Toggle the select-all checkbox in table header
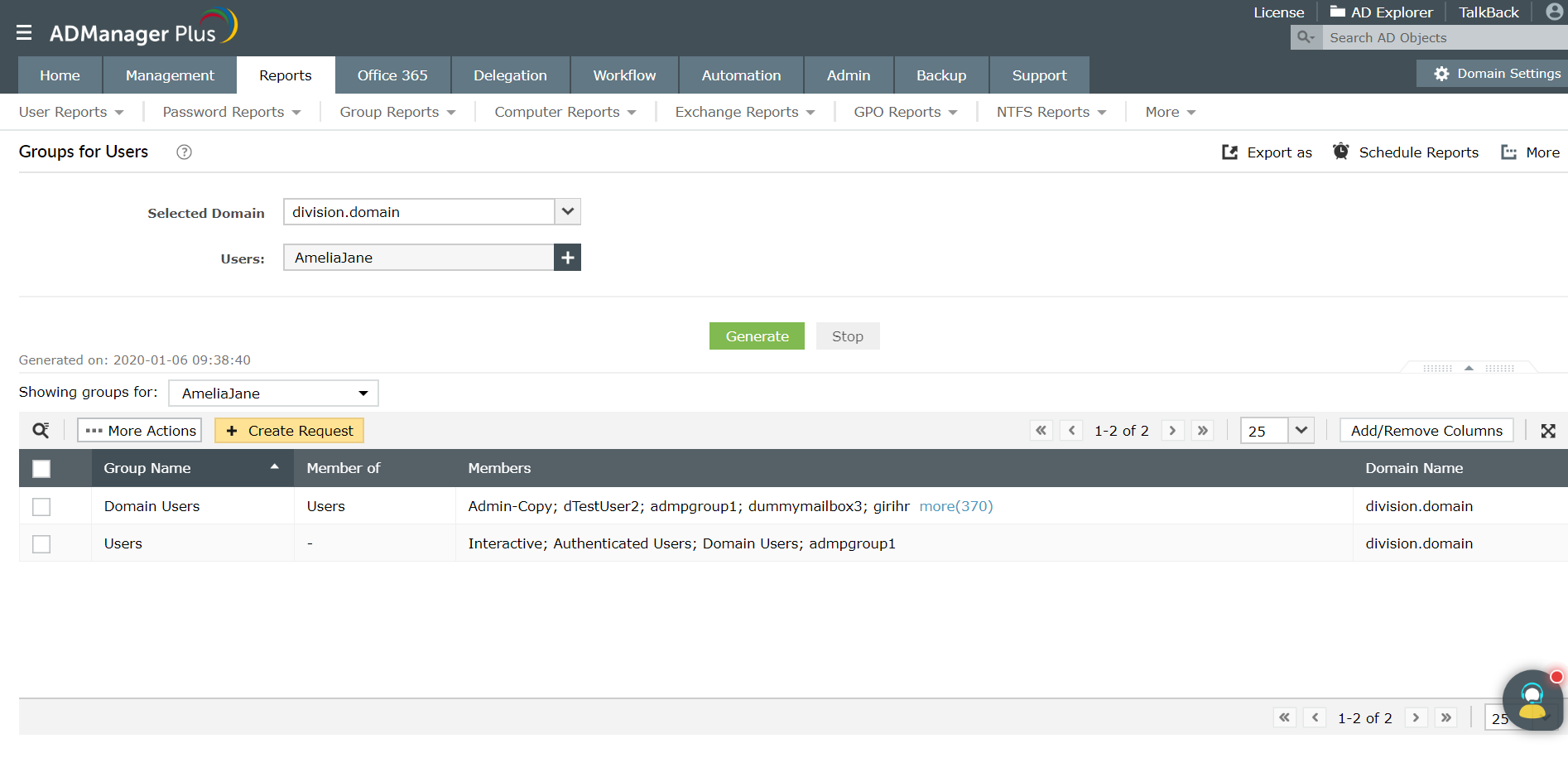The width and height of the screenshot is (1568, 758). (x=41, y=468)
